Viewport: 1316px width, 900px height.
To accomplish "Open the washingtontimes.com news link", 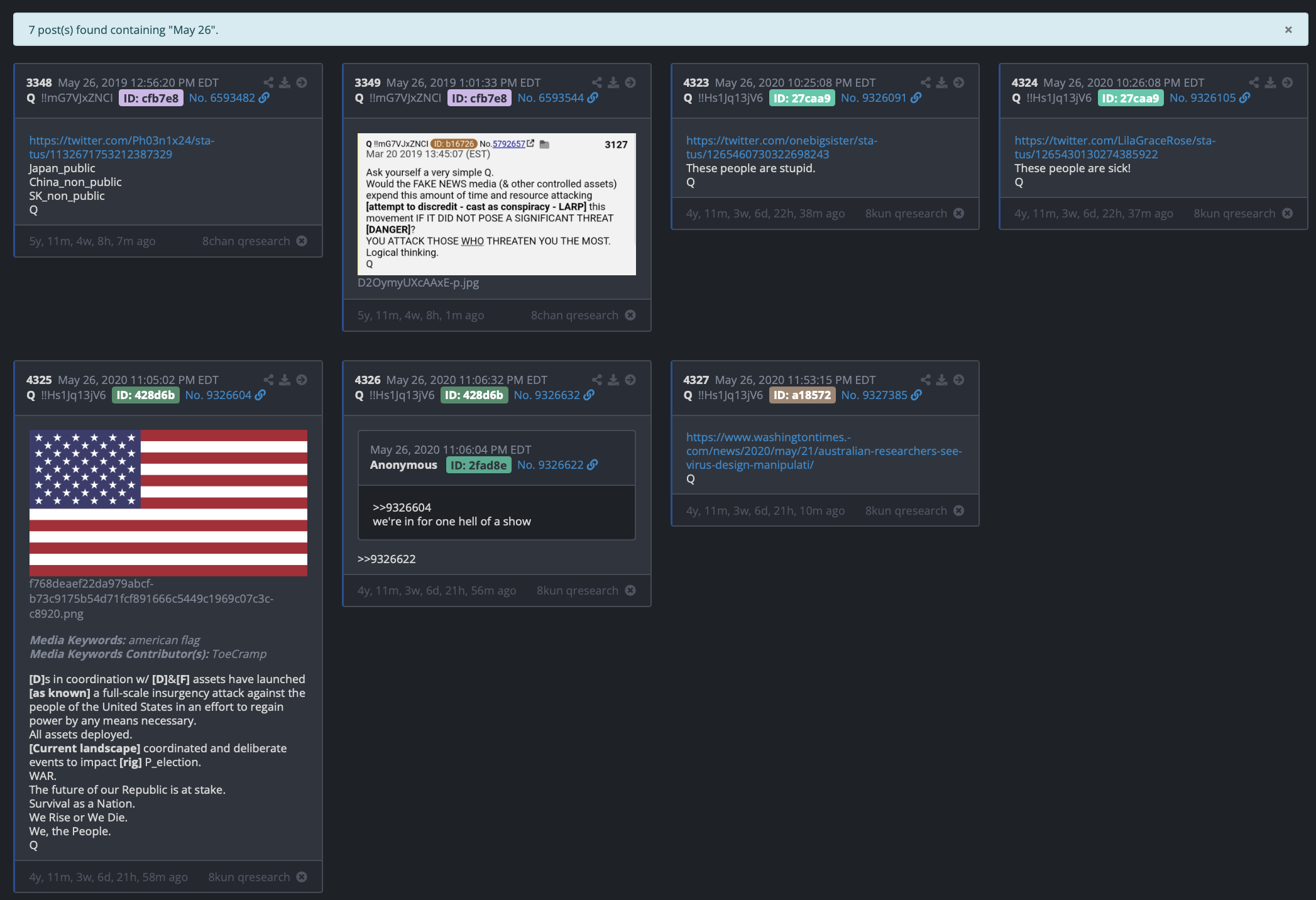I will [x=823, y=451].
